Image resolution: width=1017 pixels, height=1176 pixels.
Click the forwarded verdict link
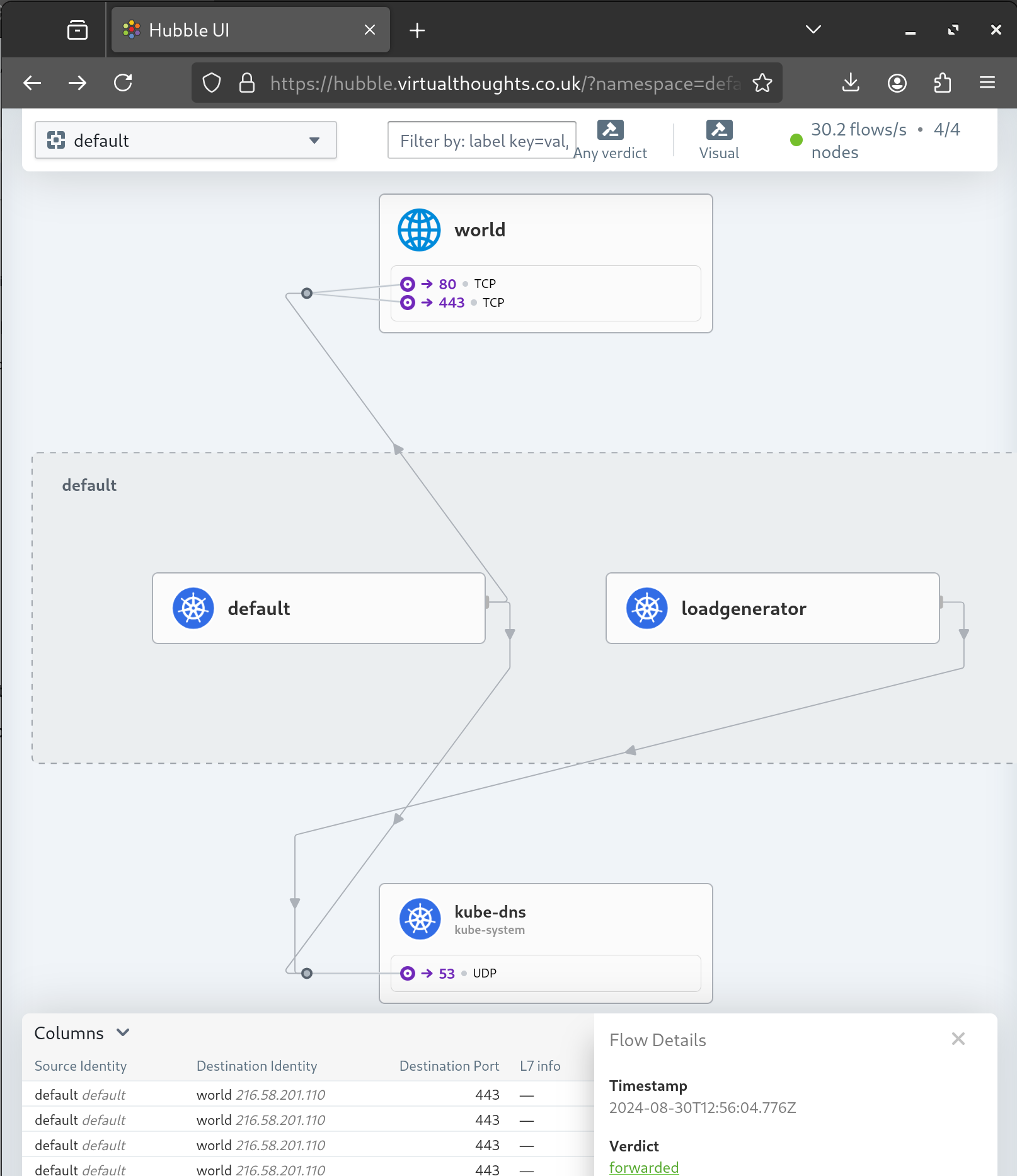[644, 1167]
